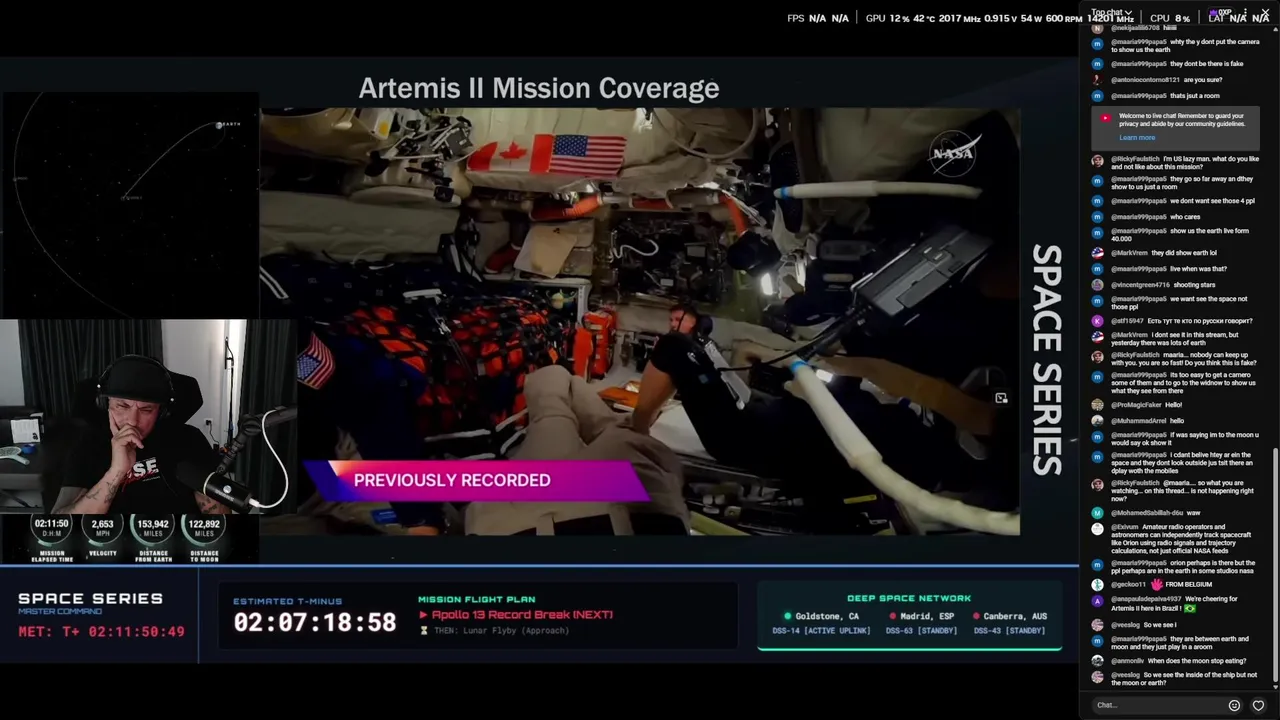Click @MohamedSabillah-d6u avatar
Image resolution: width=1280 pixels, height=720 pixels.
pyautogui.click(x=1097, y=513)
